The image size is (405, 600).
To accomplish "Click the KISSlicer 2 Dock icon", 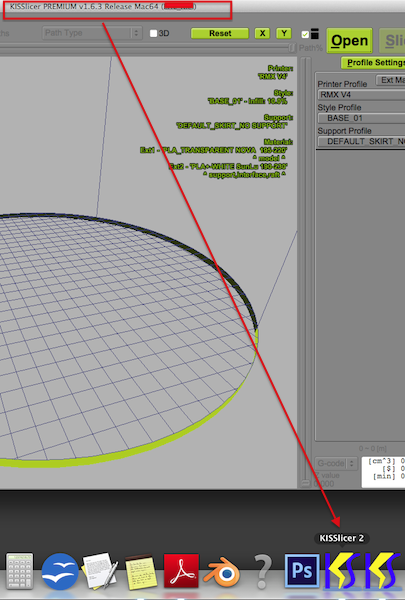I will point(342,571).
